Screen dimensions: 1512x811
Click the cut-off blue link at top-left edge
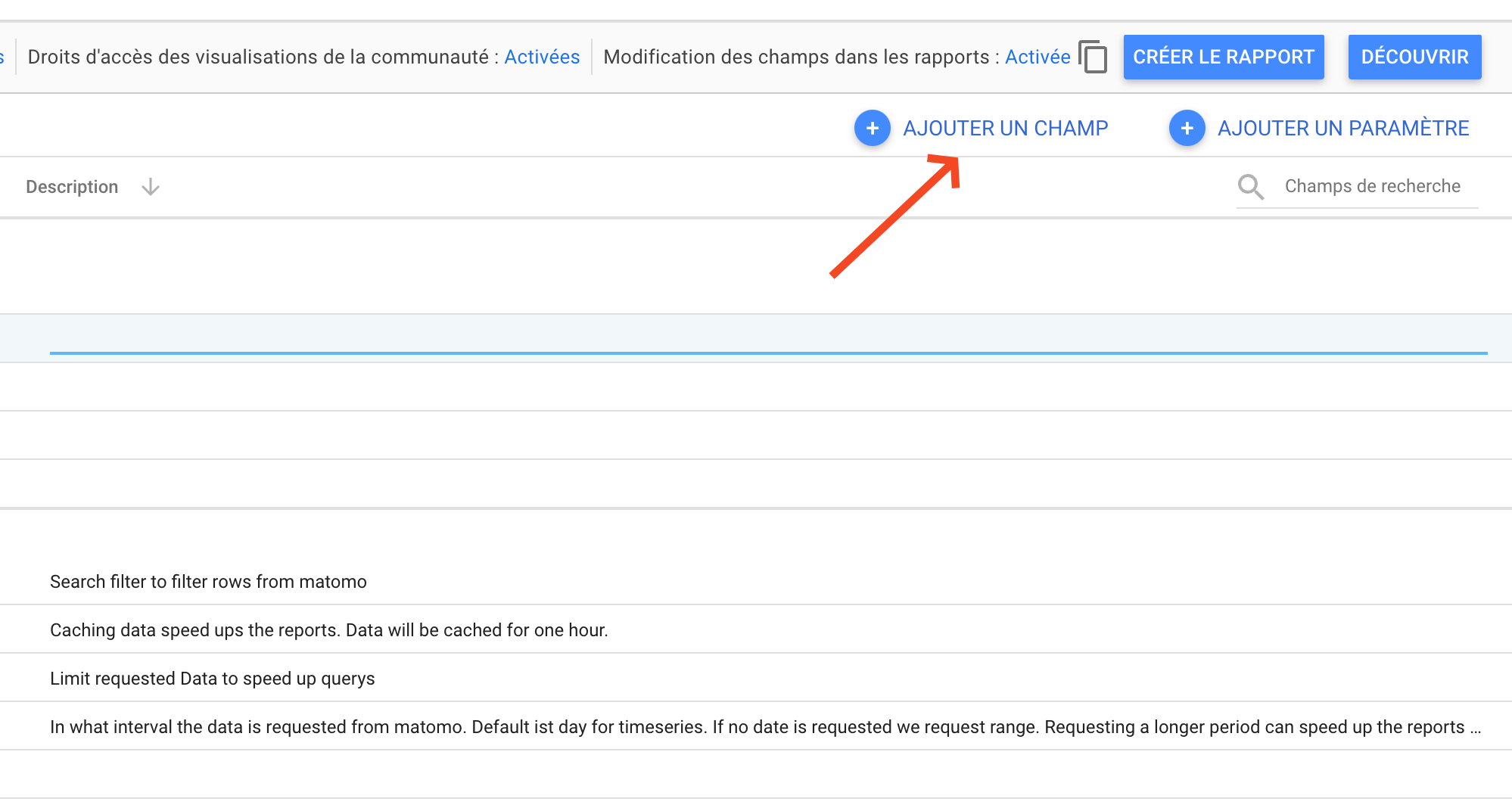click(x=2, y=57)
